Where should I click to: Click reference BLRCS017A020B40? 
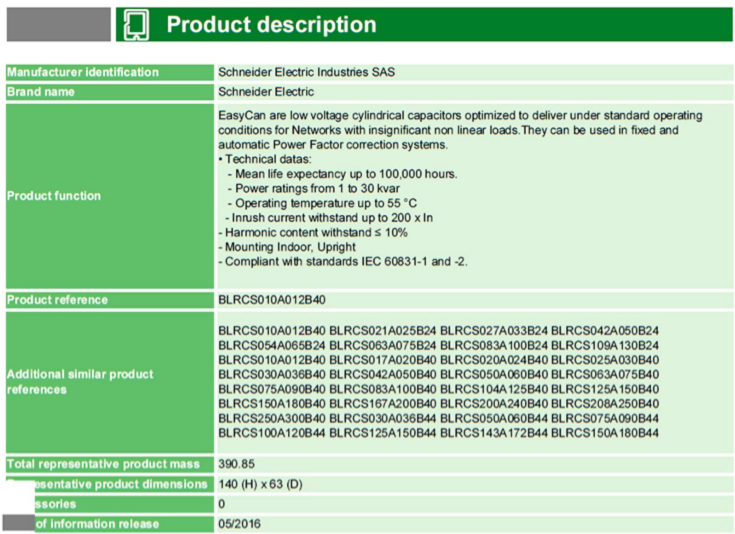coord(382,360)
